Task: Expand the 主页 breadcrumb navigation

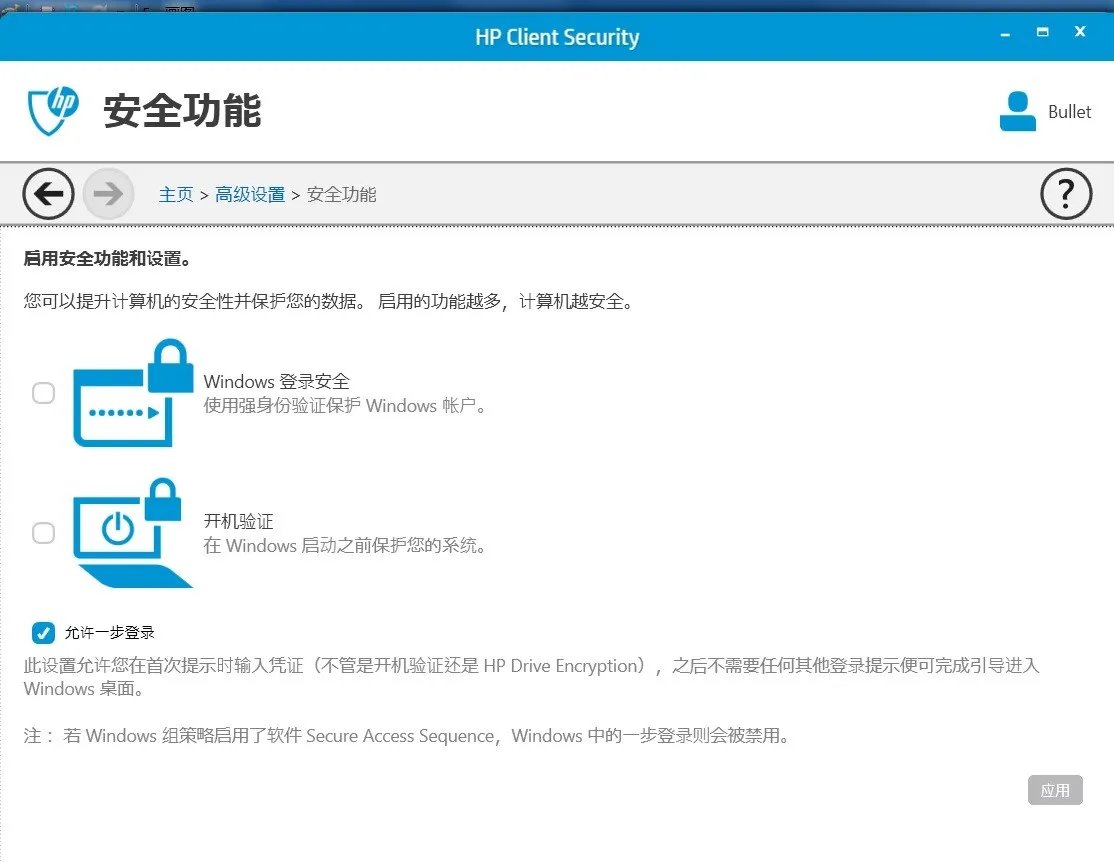Action: [x=176, y=194]
